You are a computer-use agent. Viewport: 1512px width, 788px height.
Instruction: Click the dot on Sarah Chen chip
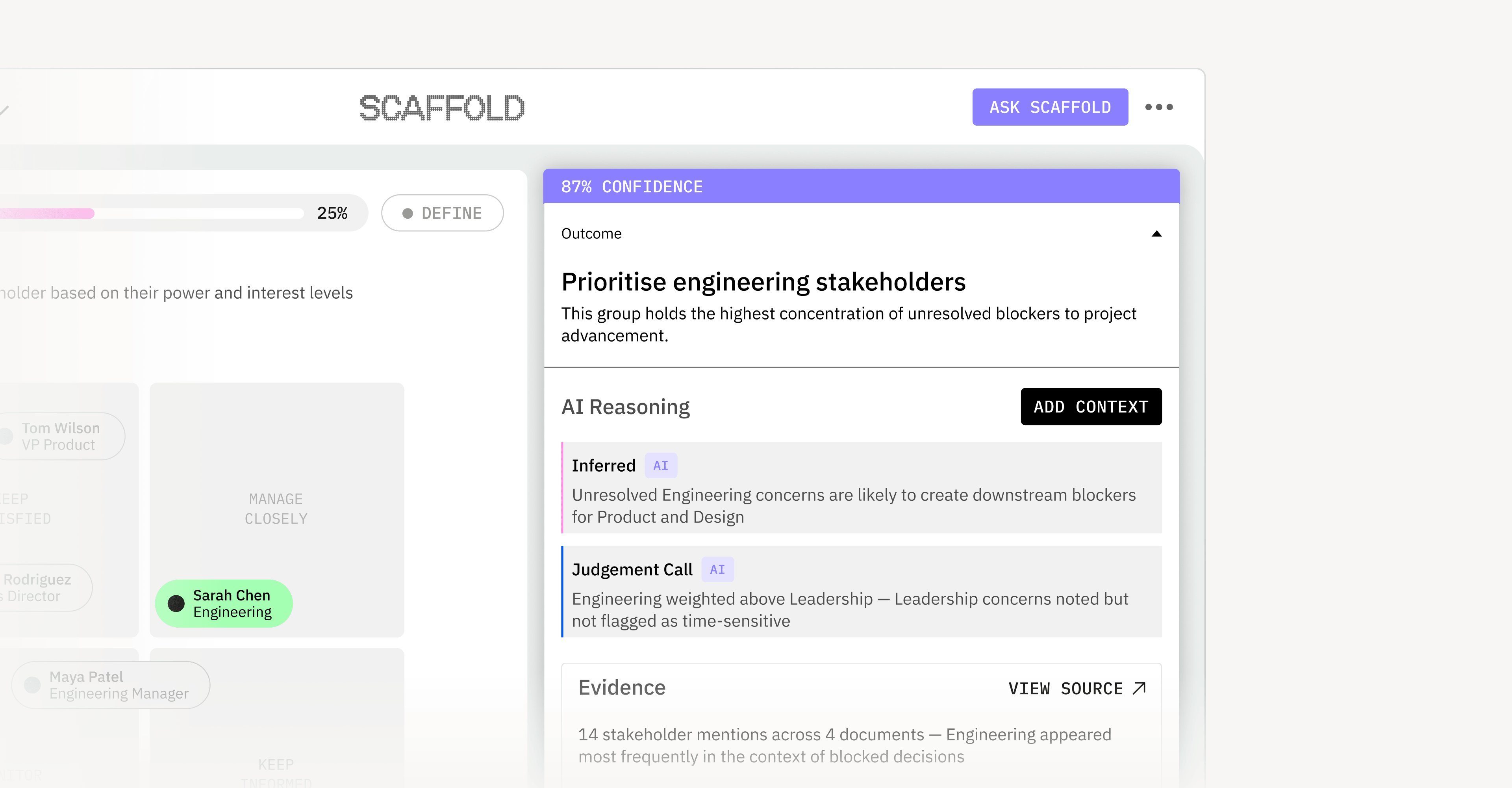[x=176, y=604]
